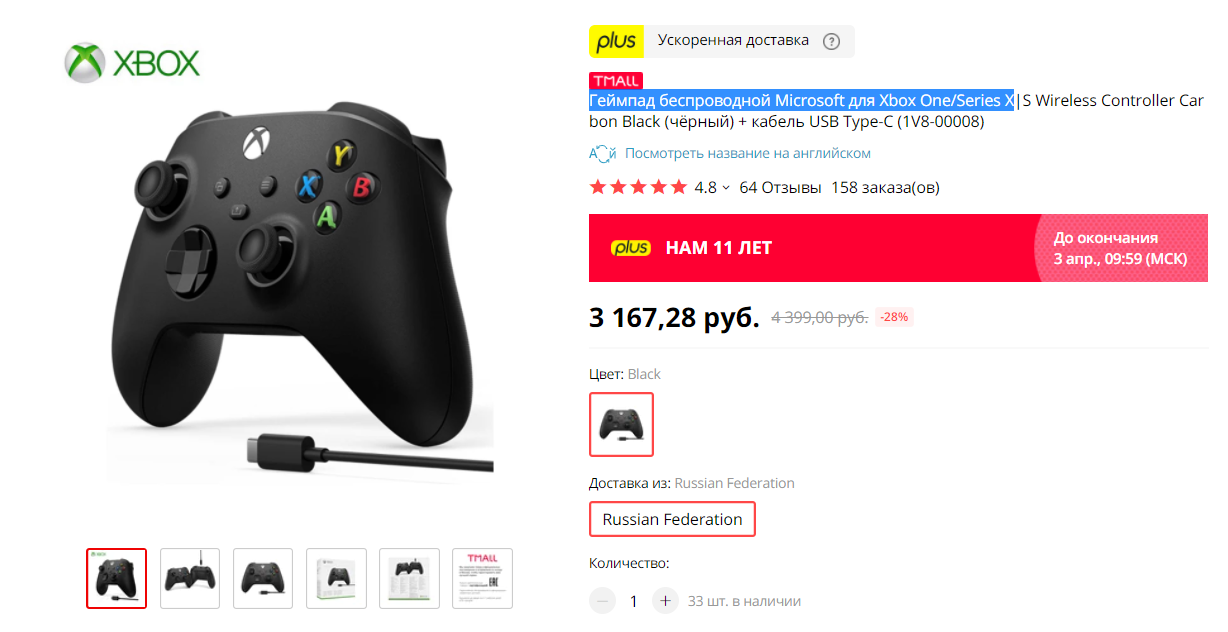Click the five-star rating icons
Screen dimensions: 1228x632
pyautogui.click(x=638, y=187)
